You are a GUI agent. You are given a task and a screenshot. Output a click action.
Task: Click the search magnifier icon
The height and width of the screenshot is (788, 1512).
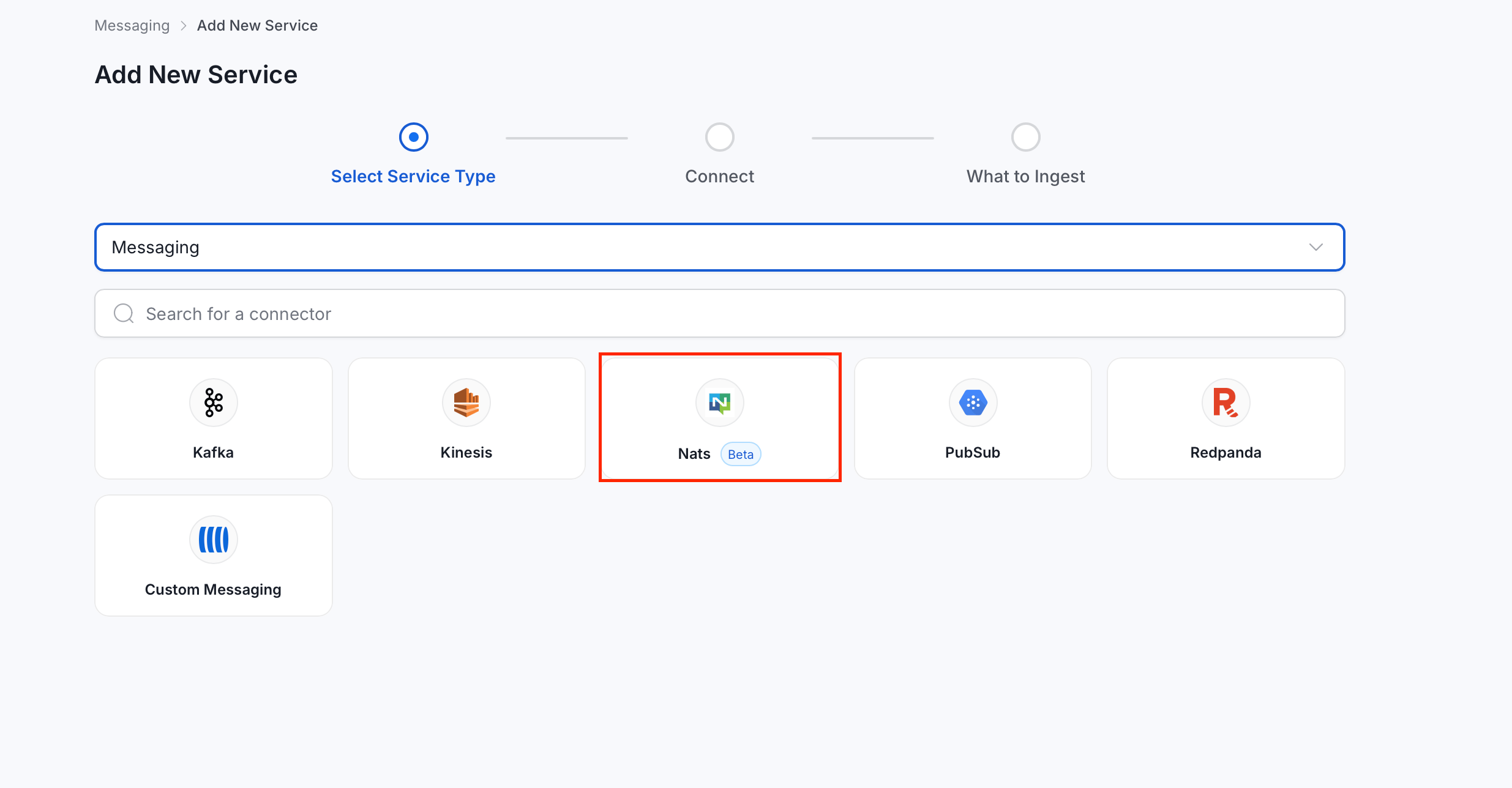(124, 313)
